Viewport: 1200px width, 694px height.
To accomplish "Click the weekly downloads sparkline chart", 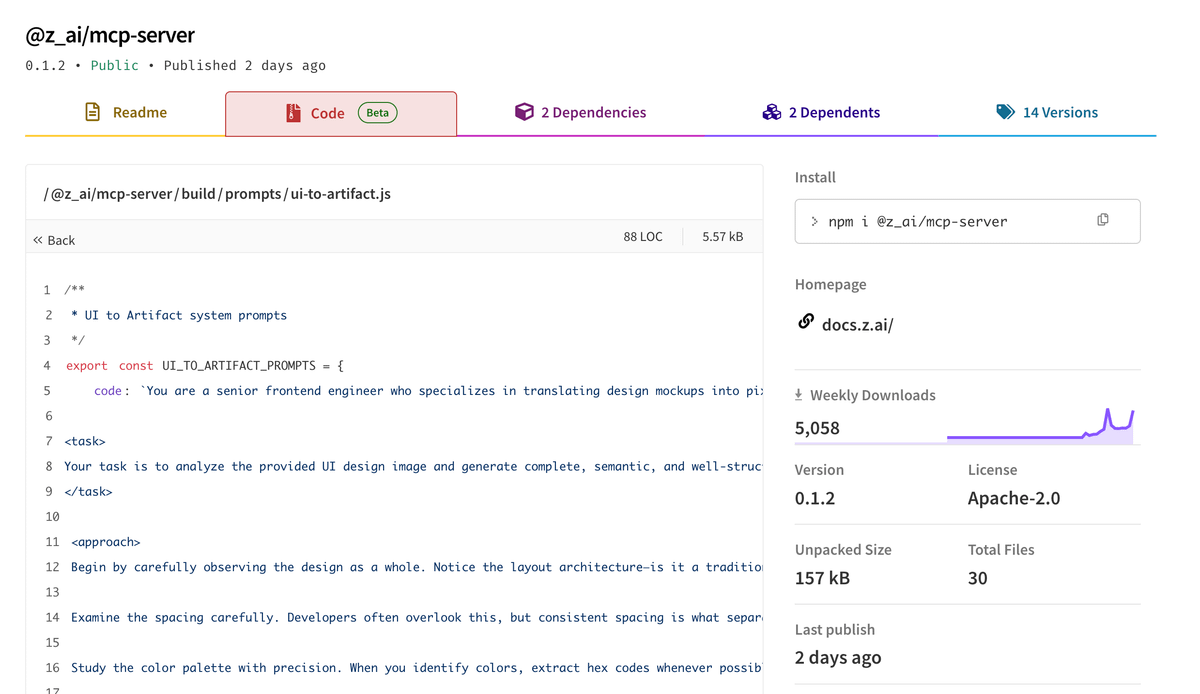I will tap(1040, 427).
